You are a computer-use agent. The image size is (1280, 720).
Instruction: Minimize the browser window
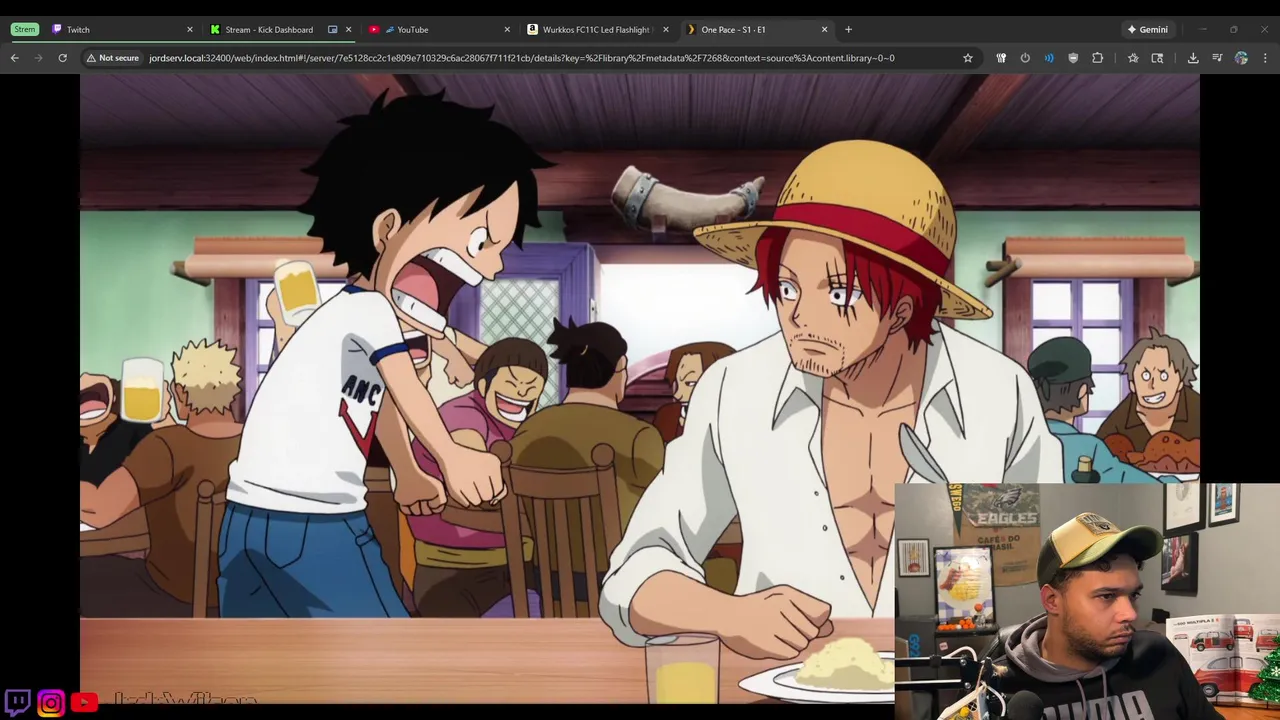(x=1203, y=29)
